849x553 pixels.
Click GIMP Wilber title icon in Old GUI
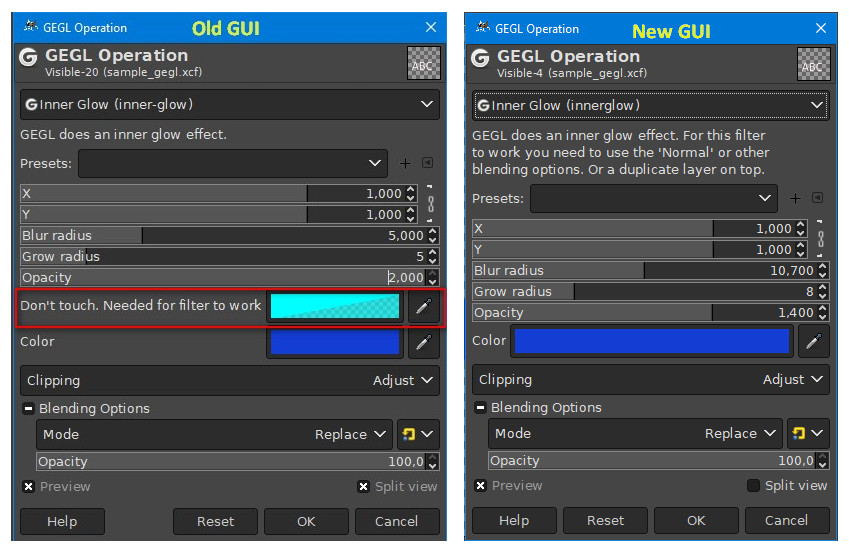pyautogui.click(x=30, y=25)
